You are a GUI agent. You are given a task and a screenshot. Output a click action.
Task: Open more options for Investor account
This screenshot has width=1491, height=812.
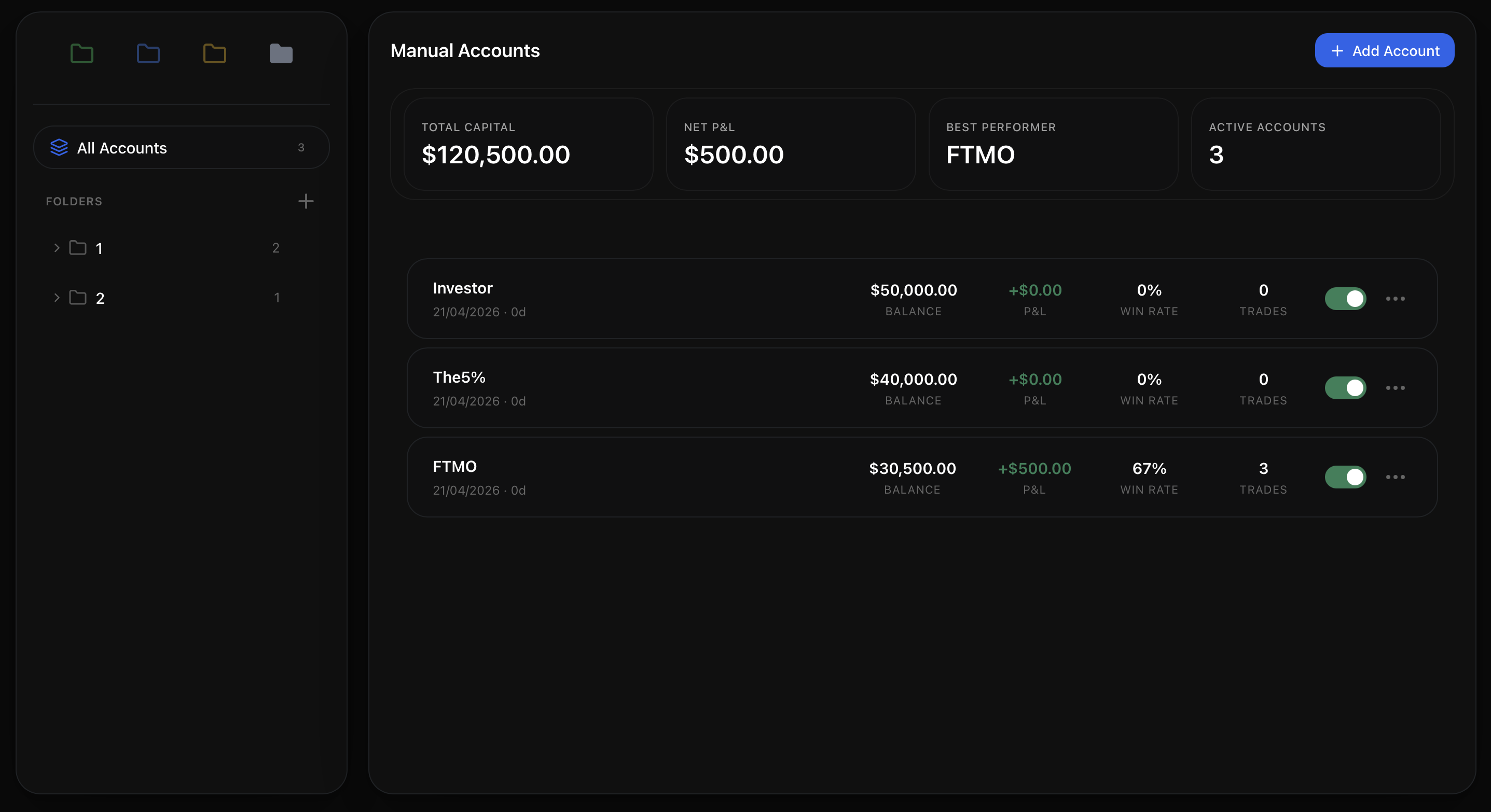[1396, 299]
